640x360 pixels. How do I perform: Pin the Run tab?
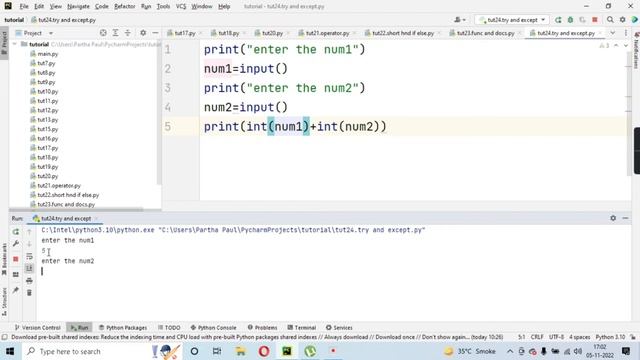(x=16, y=290)
